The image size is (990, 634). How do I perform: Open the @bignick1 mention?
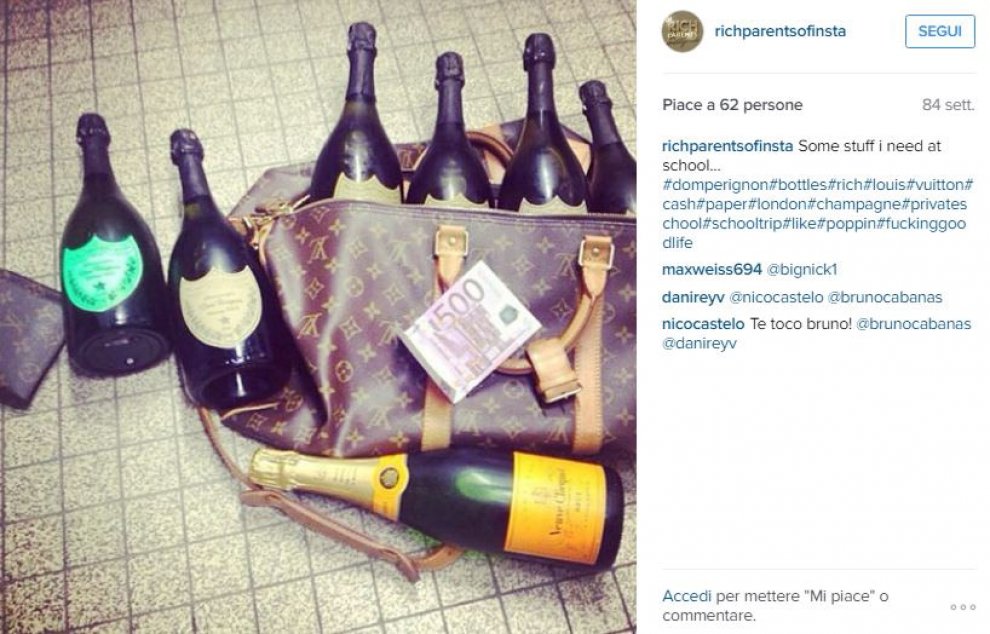tap(802, 270)
